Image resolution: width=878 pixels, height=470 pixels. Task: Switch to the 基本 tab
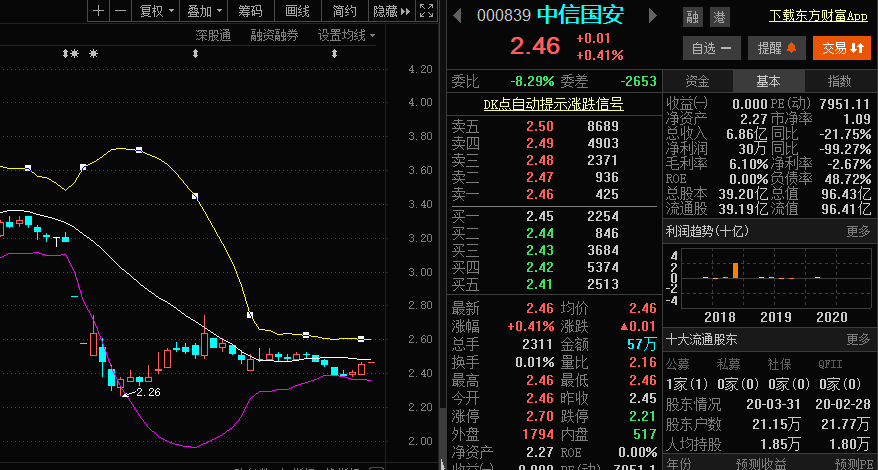pyautogui.click(x=768, y=81)
